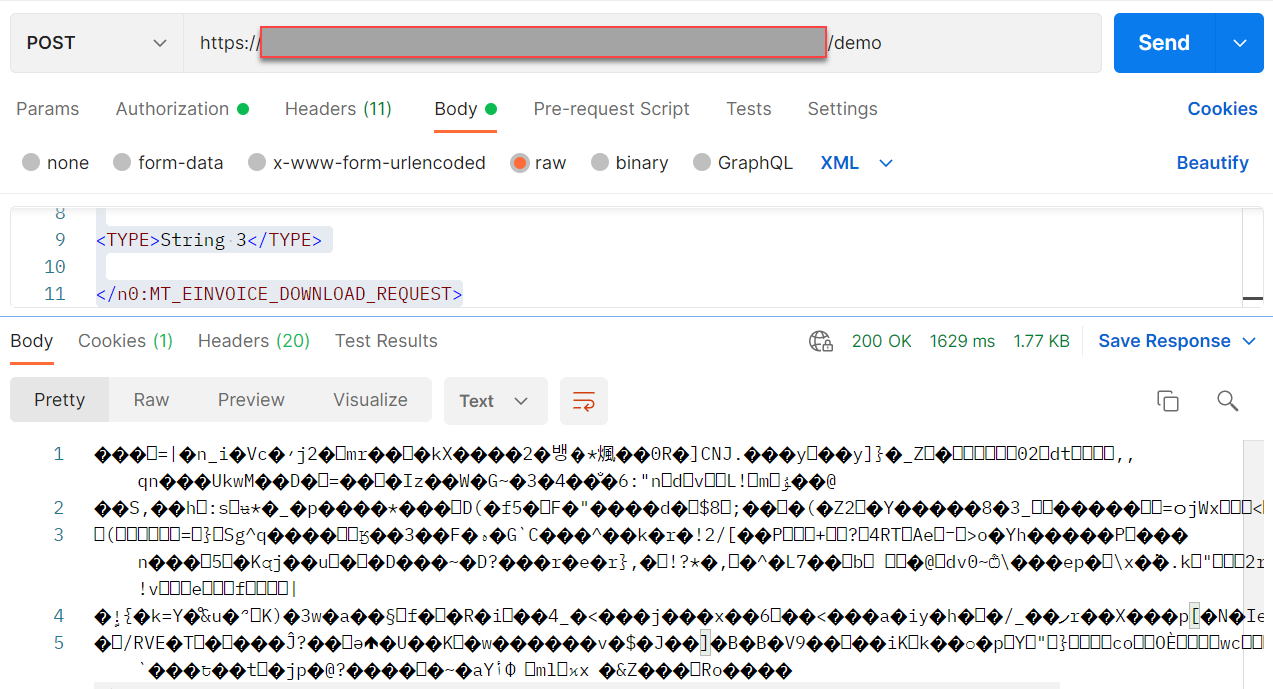
Task: Click the Send button
Action: coord(1164,43)
